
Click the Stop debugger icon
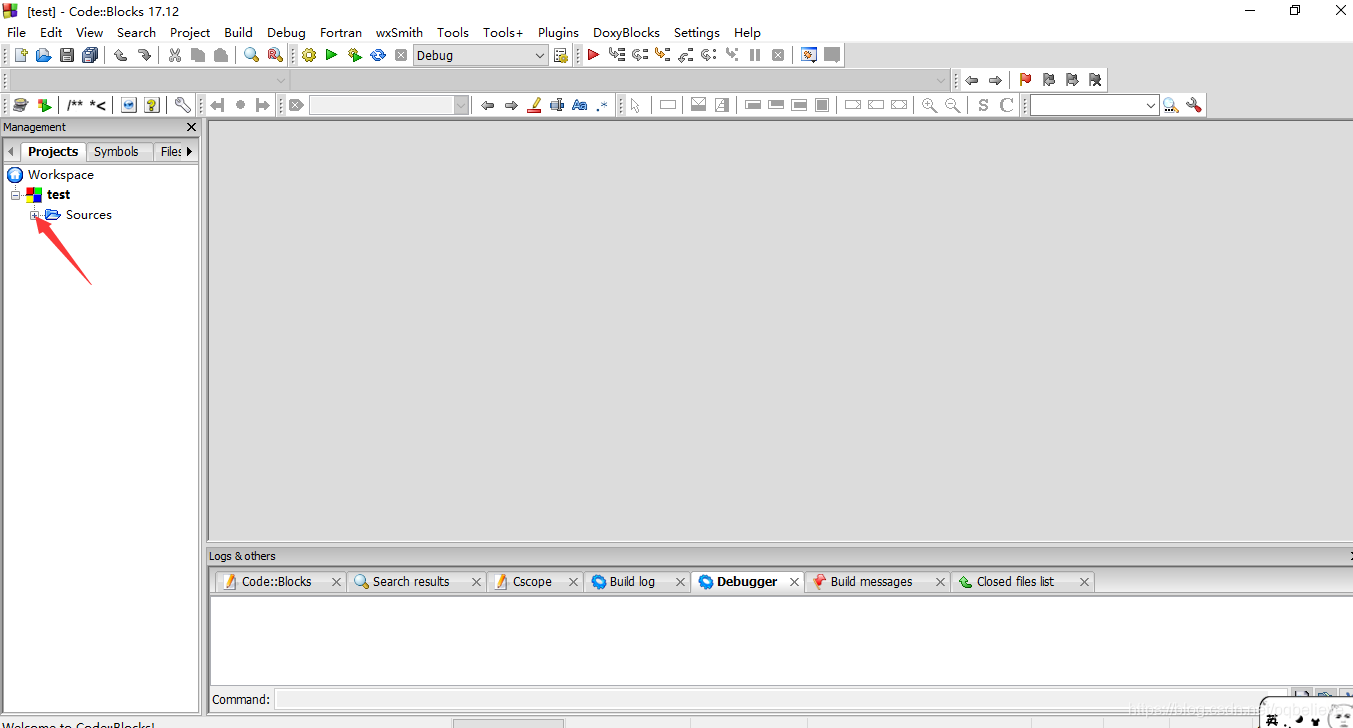(x=778, y=56)
